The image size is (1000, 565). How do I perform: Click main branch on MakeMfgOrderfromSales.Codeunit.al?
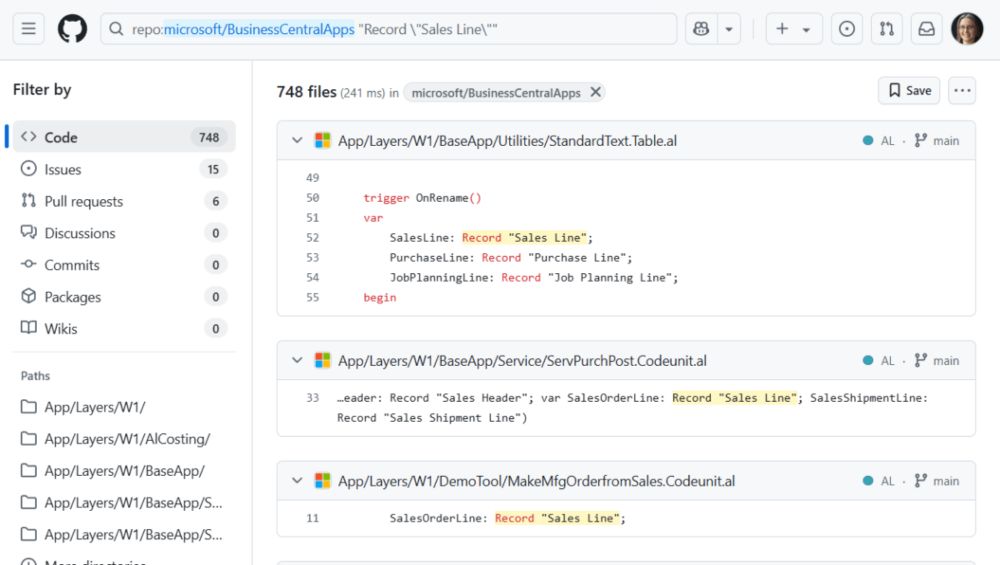[937, 481]
